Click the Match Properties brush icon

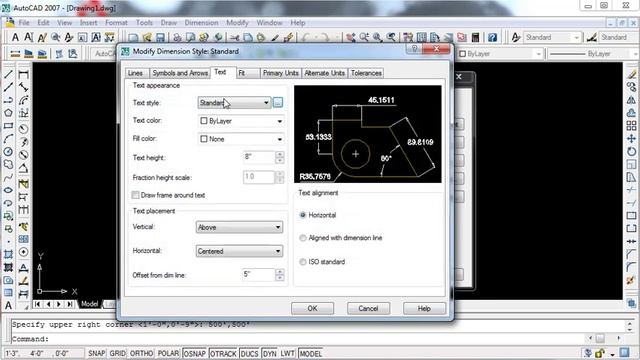click(x=275, y=38)
